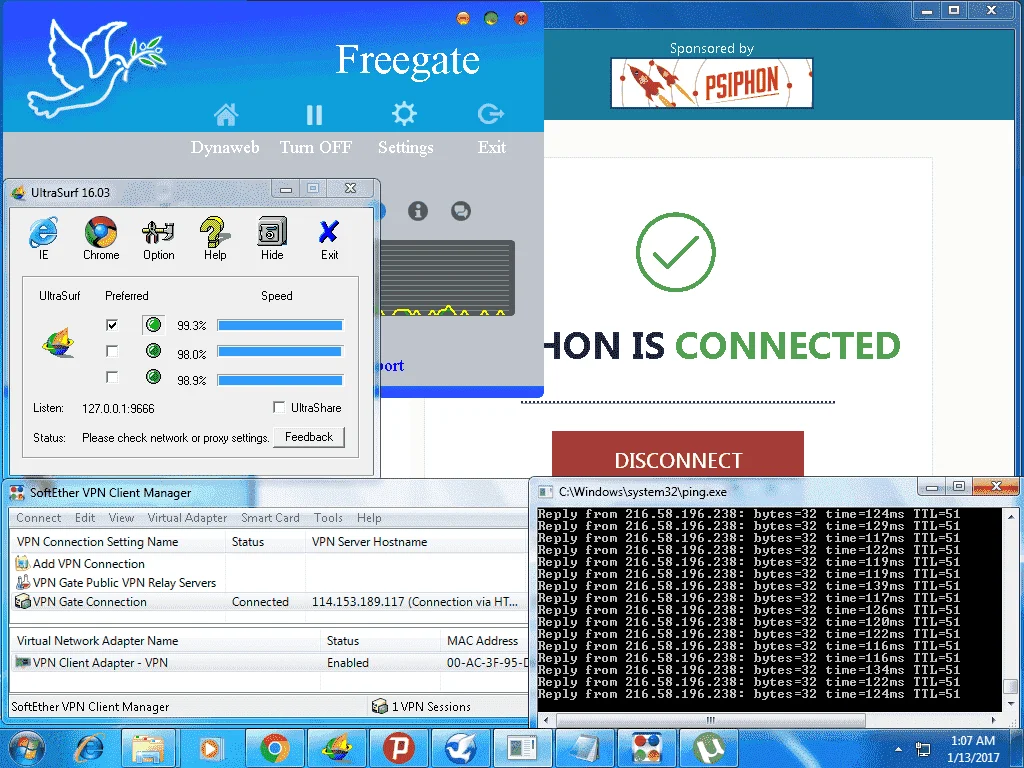Select VPN Gate Connection row
1024x768 pixels.
point(269,601)
